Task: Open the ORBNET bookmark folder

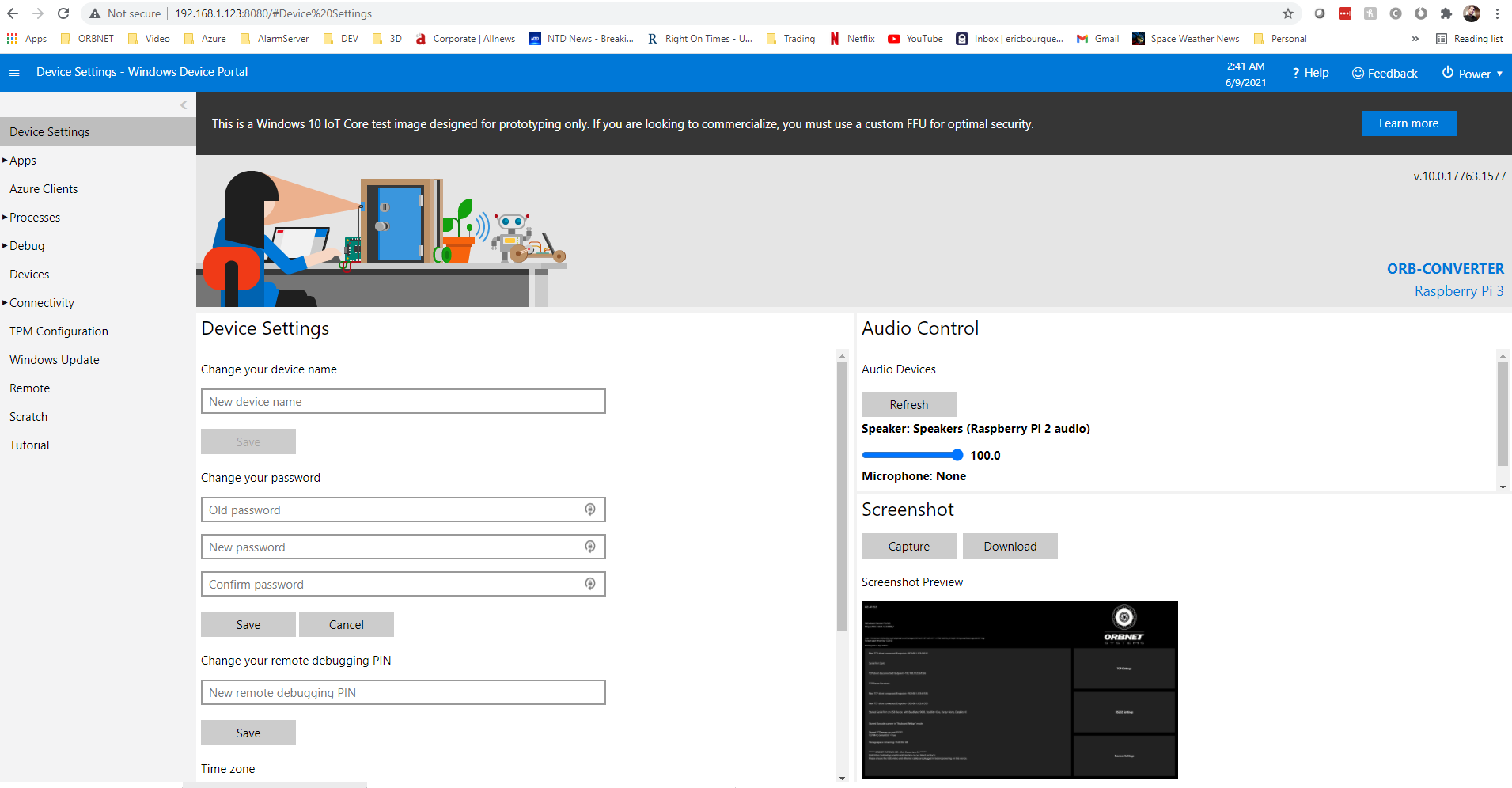Action: tap(87, 39)
